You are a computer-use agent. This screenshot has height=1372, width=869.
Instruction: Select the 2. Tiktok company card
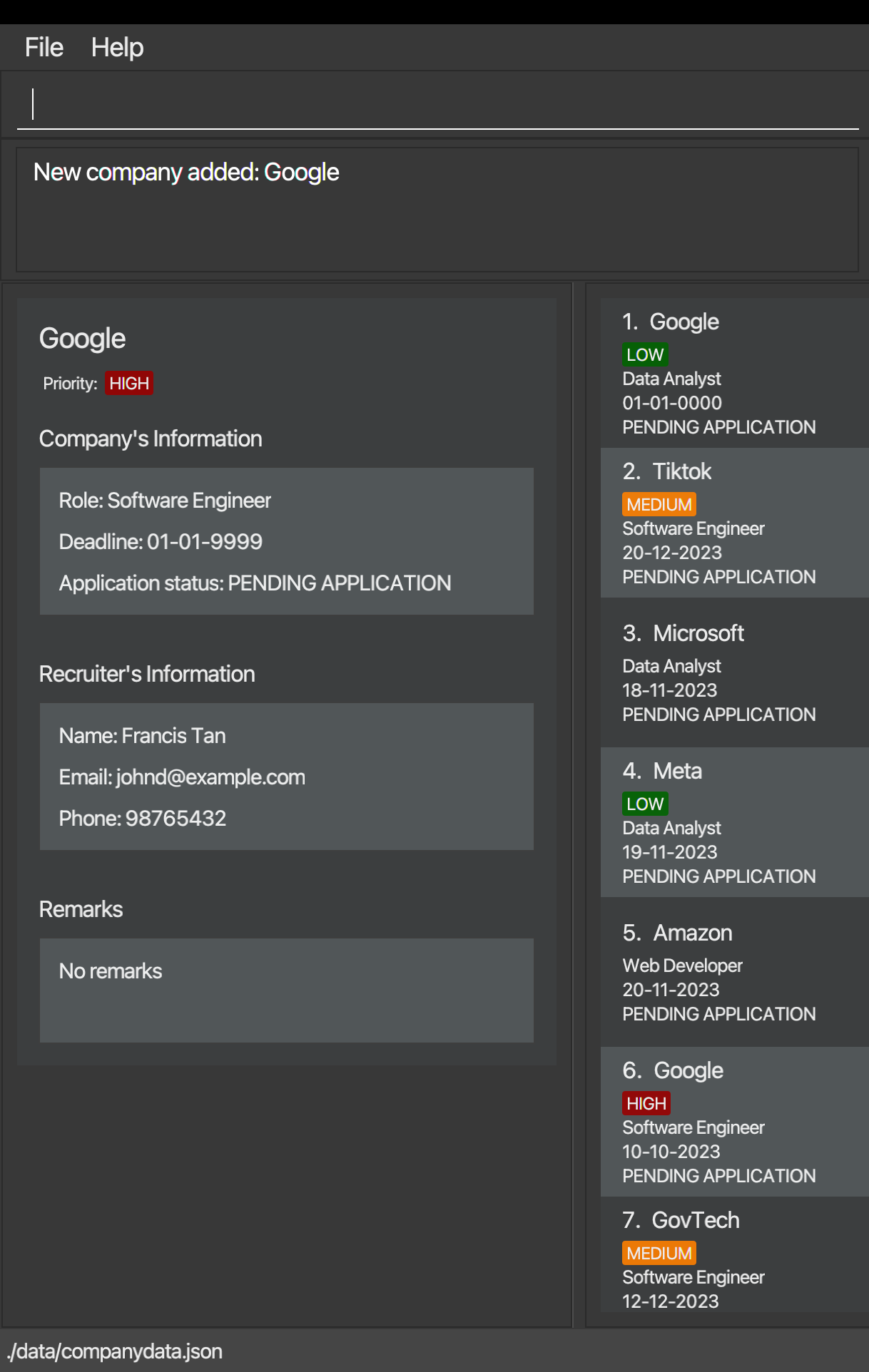[x=734, y=523]
